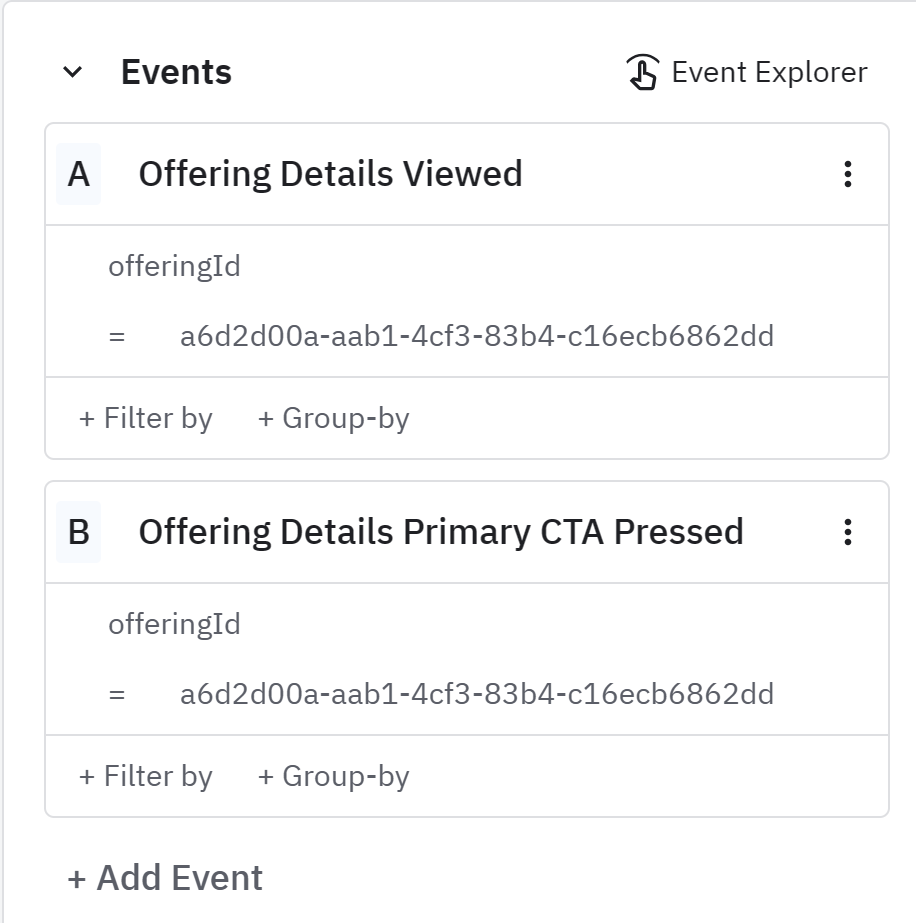Edit the offeringId value in event A

click(x=477, y=336)
